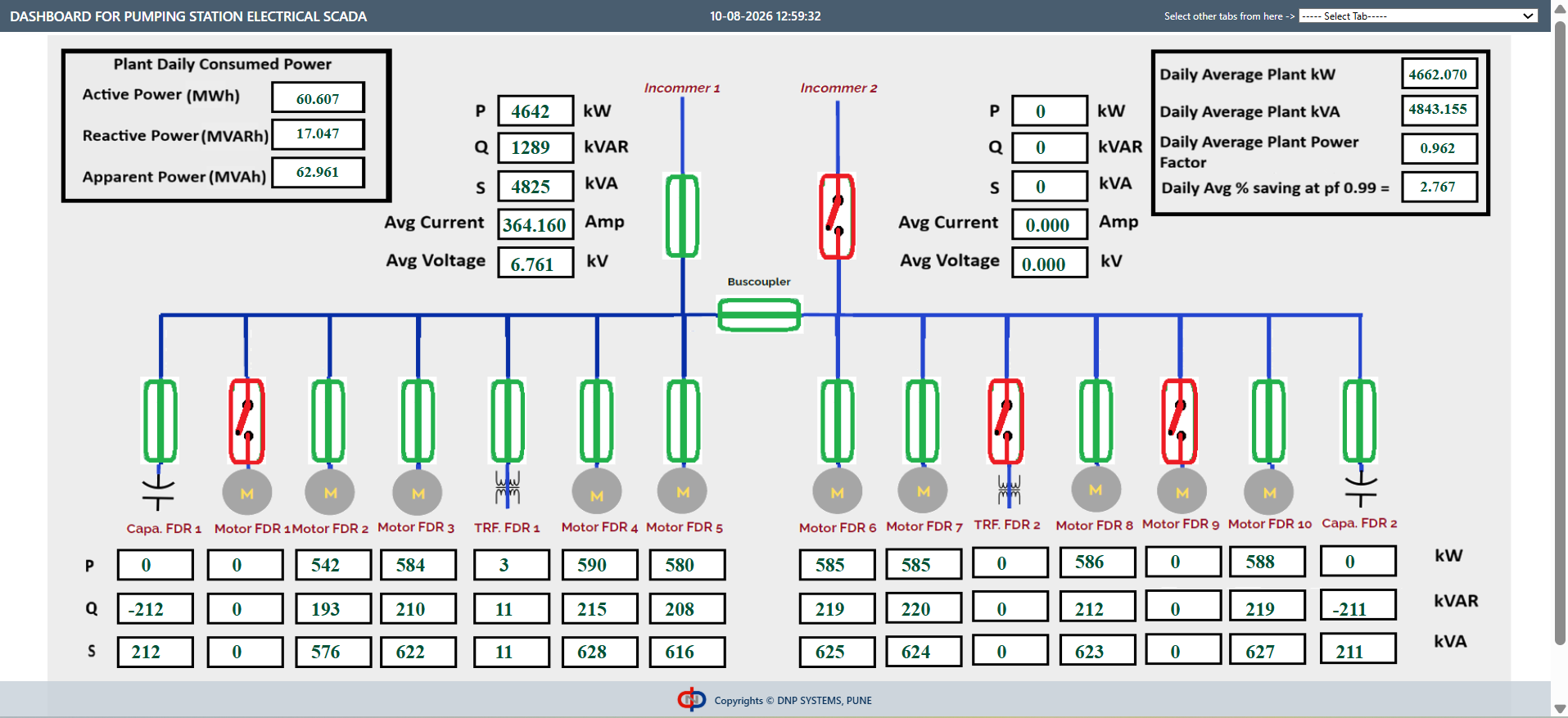The height and width of the screenshot is (718, 1568).
Task: Click the motor icon of Motor FDR 4
Action: pos(597,493)
